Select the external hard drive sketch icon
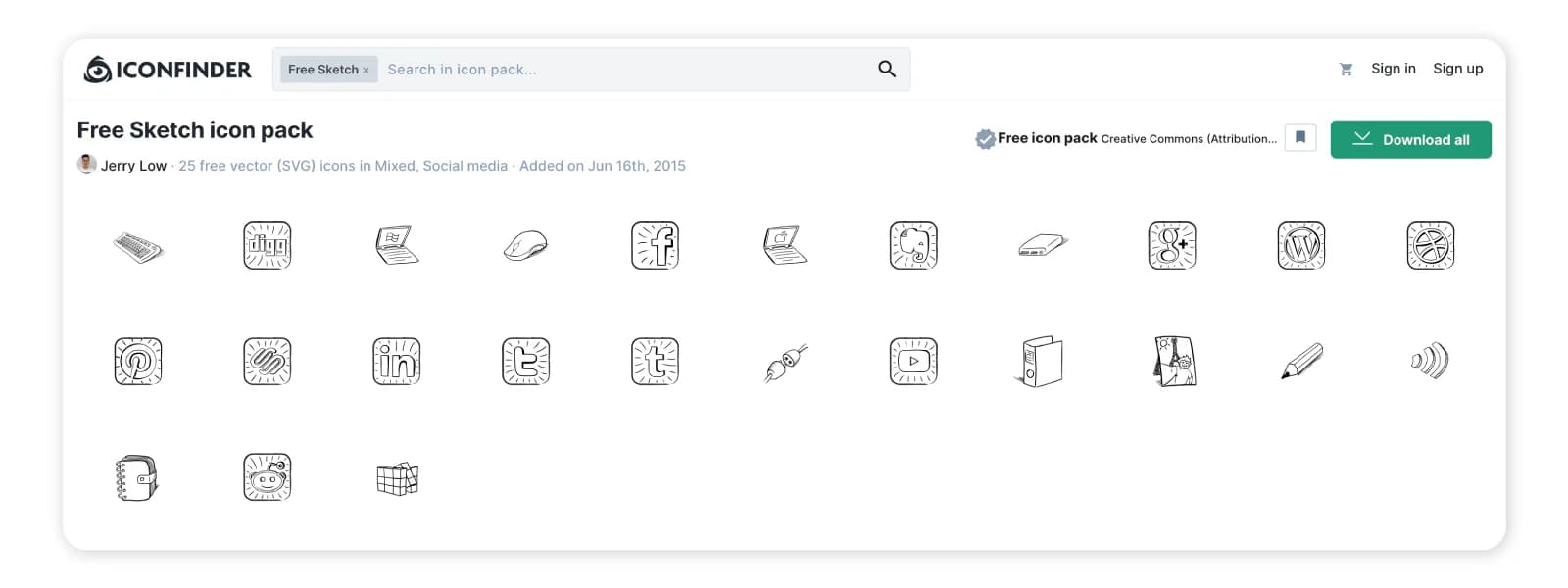Image resolution: width=1568 pixels, height=588 pixels. coord(1043,245)
